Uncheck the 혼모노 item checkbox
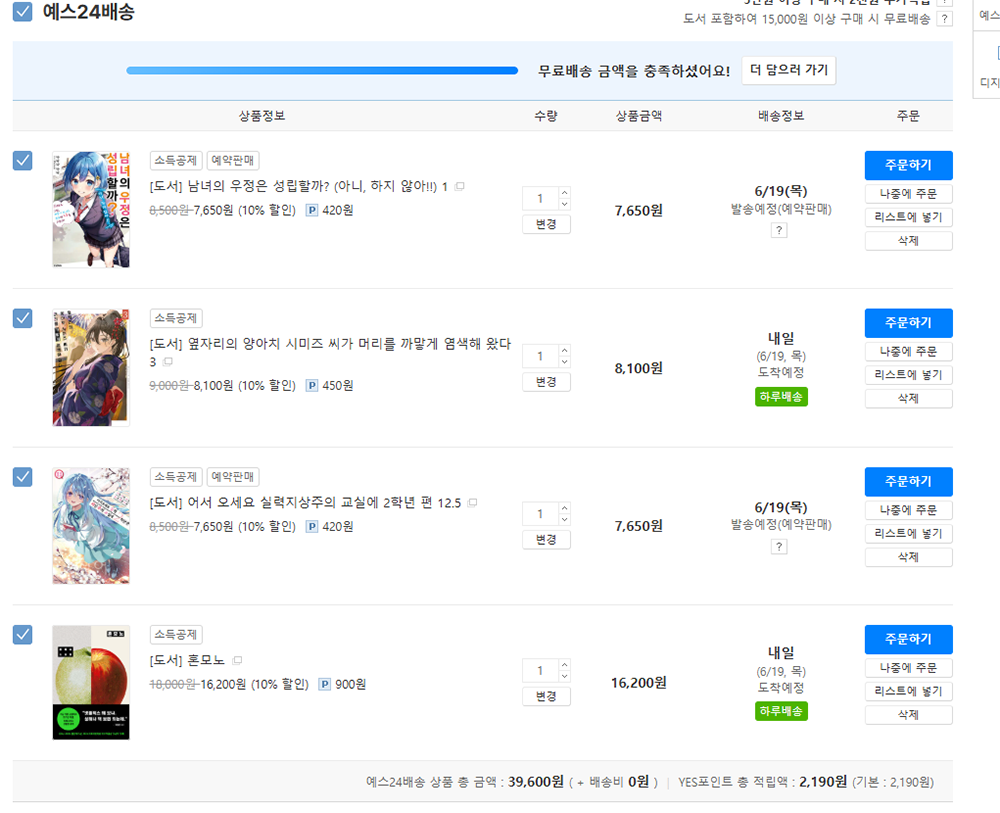Viewport: 1000px width, 813px height. tap(22, 634)
